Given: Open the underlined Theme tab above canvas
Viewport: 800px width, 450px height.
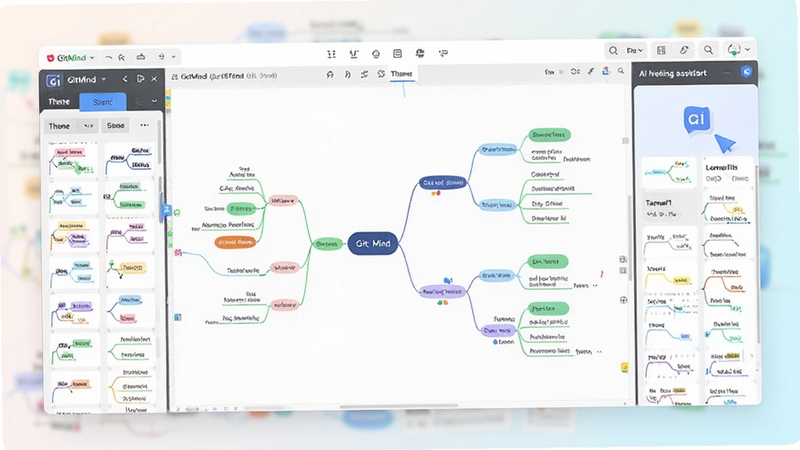Looking at the screenshot, I should 402,74.
